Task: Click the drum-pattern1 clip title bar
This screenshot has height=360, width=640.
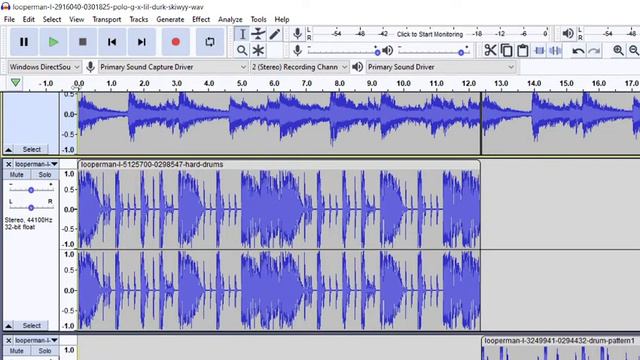Action: 561,341
